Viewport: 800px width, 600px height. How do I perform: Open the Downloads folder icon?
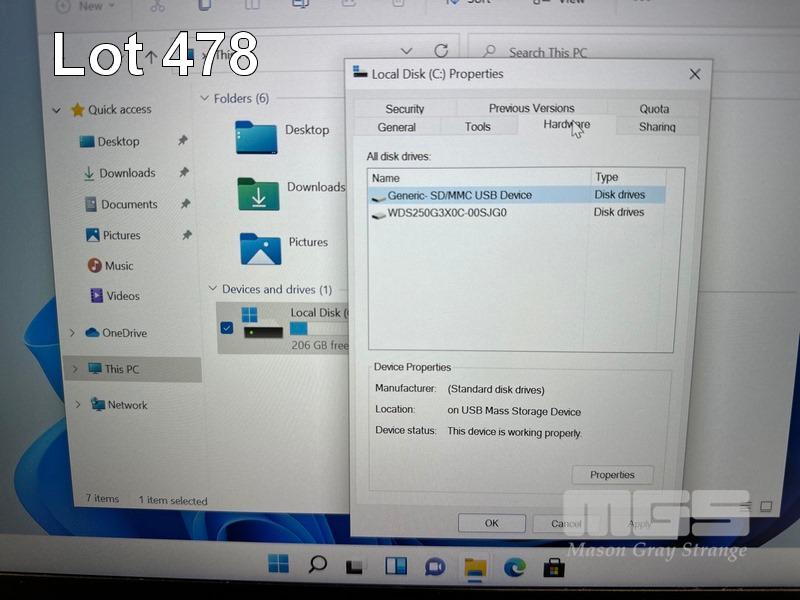[258, 193]
